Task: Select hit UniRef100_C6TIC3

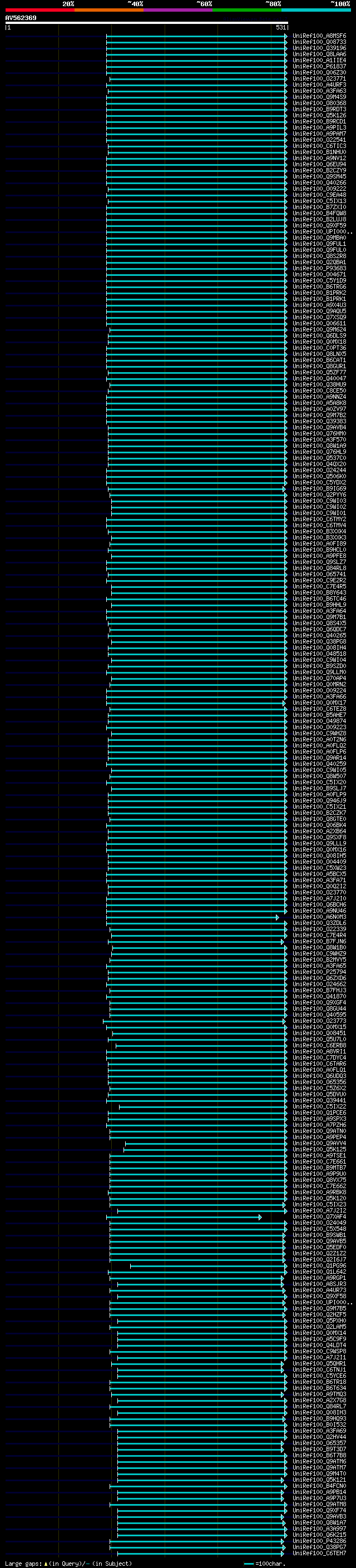Action: point(319,146)
